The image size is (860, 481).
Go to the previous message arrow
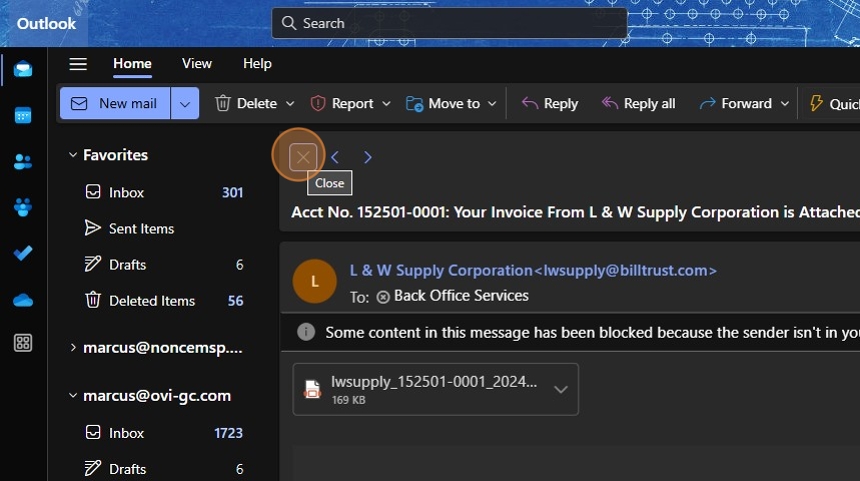(x=335, y=157)
